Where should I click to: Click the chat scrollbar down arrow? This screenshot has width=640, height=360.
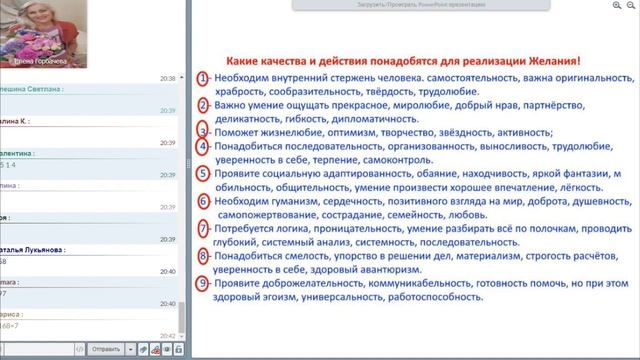[181, 337]
